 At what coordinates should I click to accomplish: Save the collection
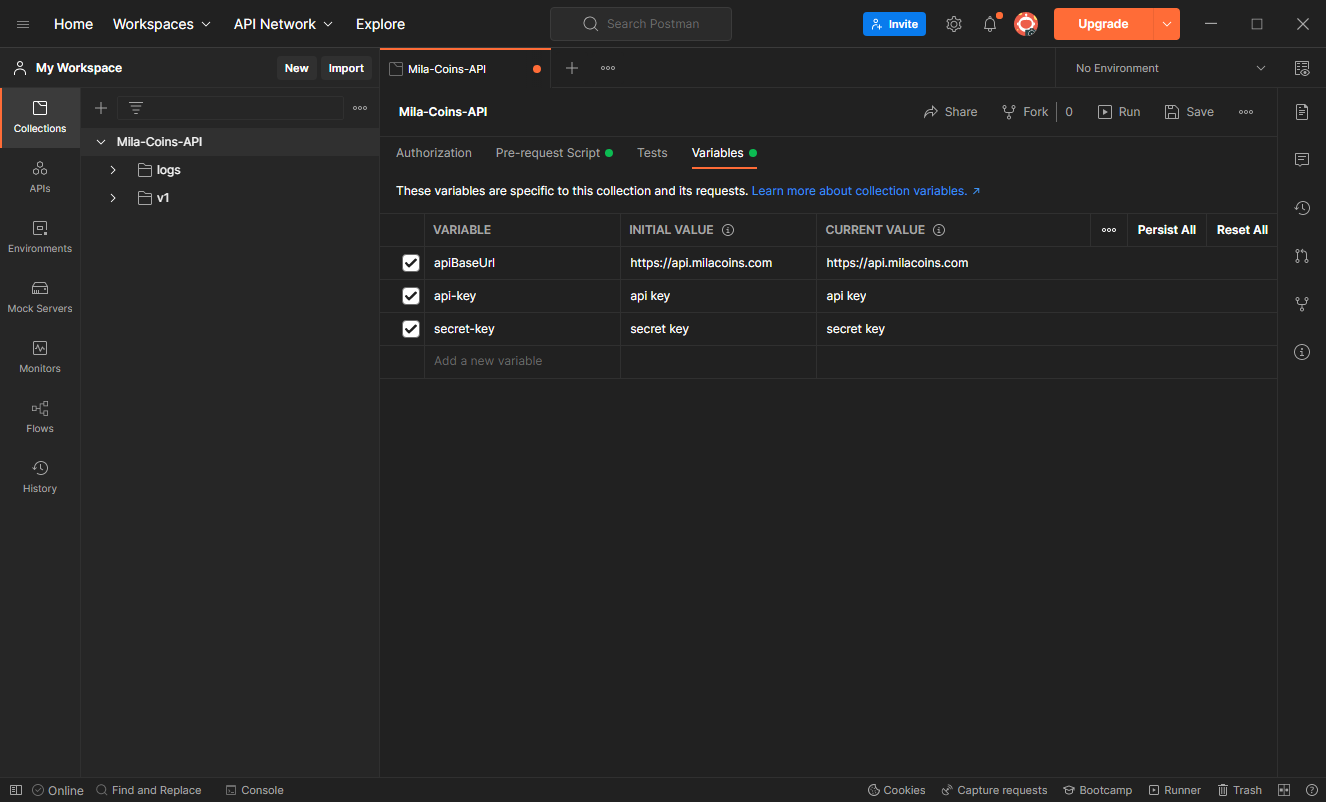point(1189,112)
